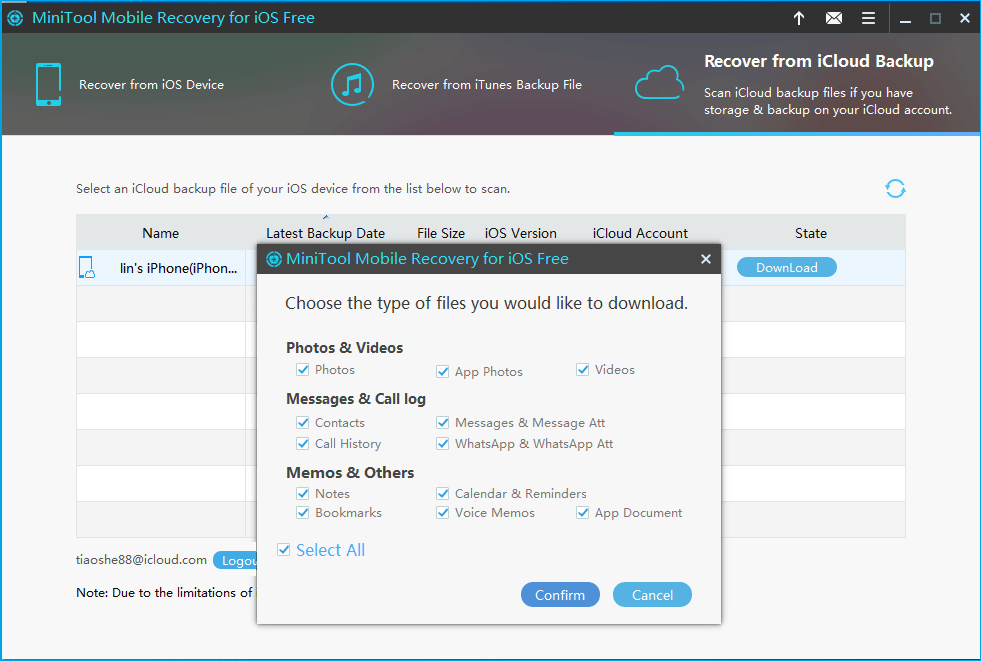Screen dimensions: 981x661
Task: Sort by iCloud Account column header
Action: 640,233
